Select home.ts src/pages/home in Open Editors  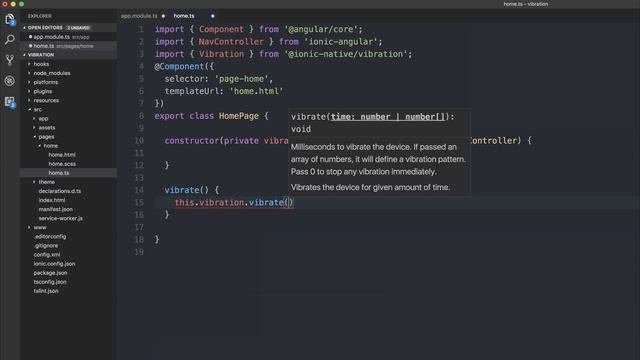pyautogui.click(x=69, y=46)
